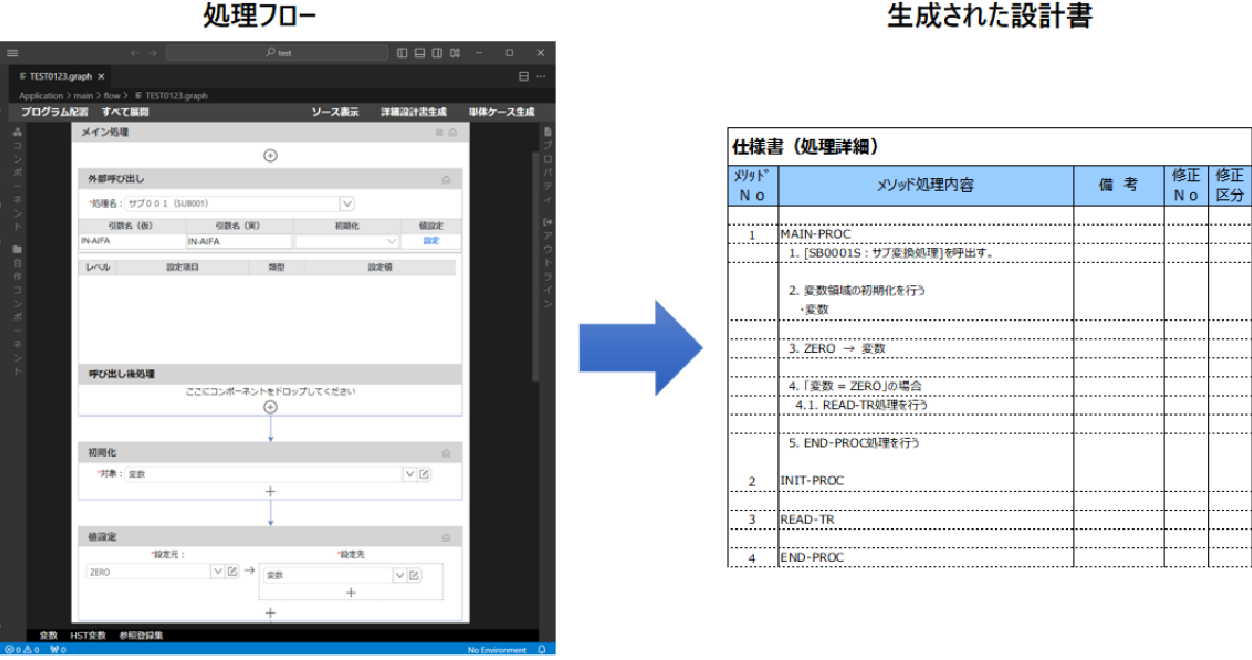This screenshot has width=1252, height=660.
Task: Click the edit icon next to ZERO field
Action: pos(232,572)
